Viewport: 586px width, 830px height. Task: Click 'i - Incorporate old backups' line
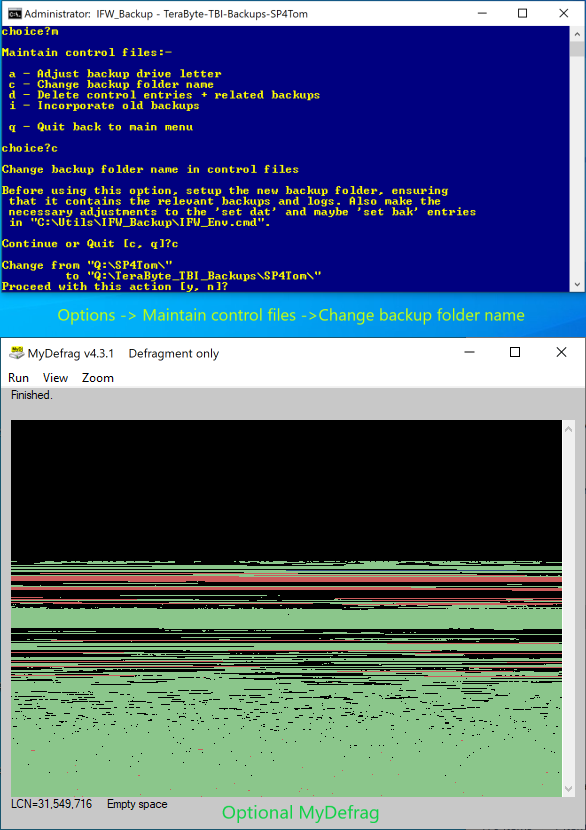(x=104, y=105)
